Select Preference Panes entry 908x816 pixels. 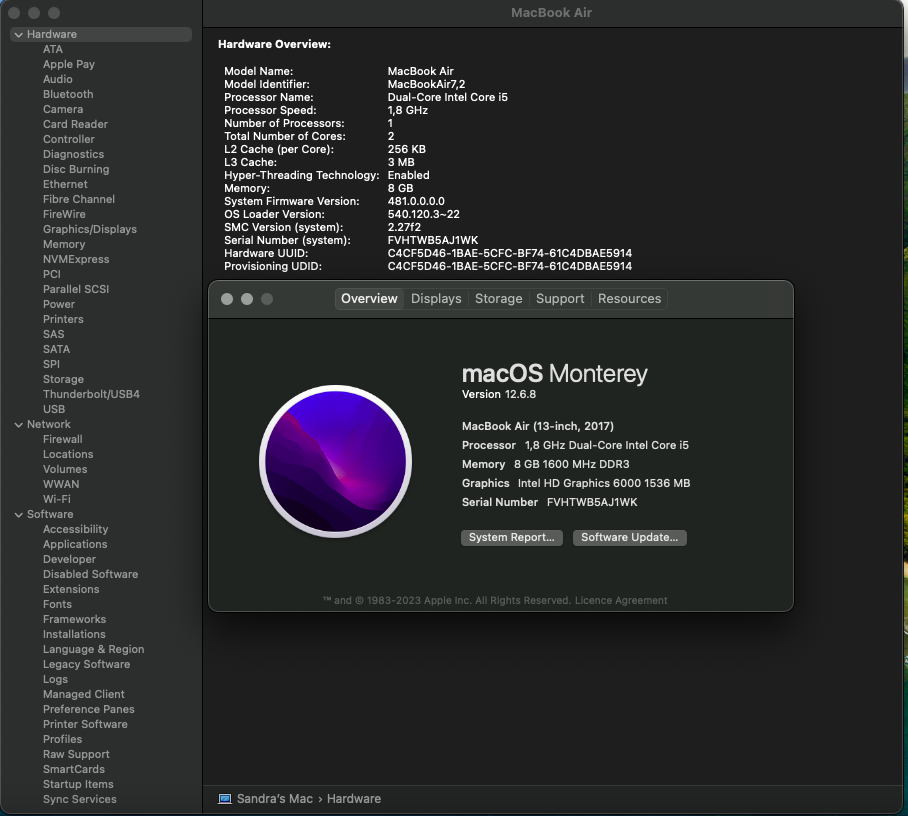click(x=89, y=709)
